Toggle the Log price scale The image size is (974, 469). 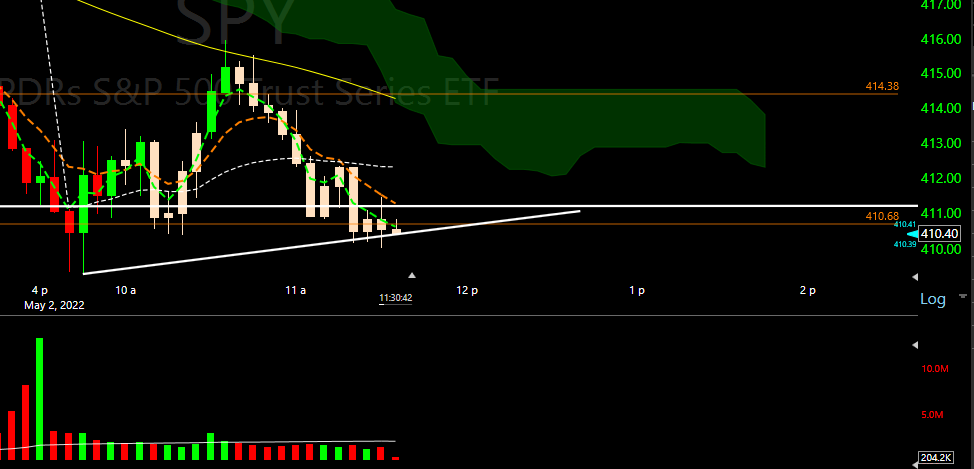932,299
